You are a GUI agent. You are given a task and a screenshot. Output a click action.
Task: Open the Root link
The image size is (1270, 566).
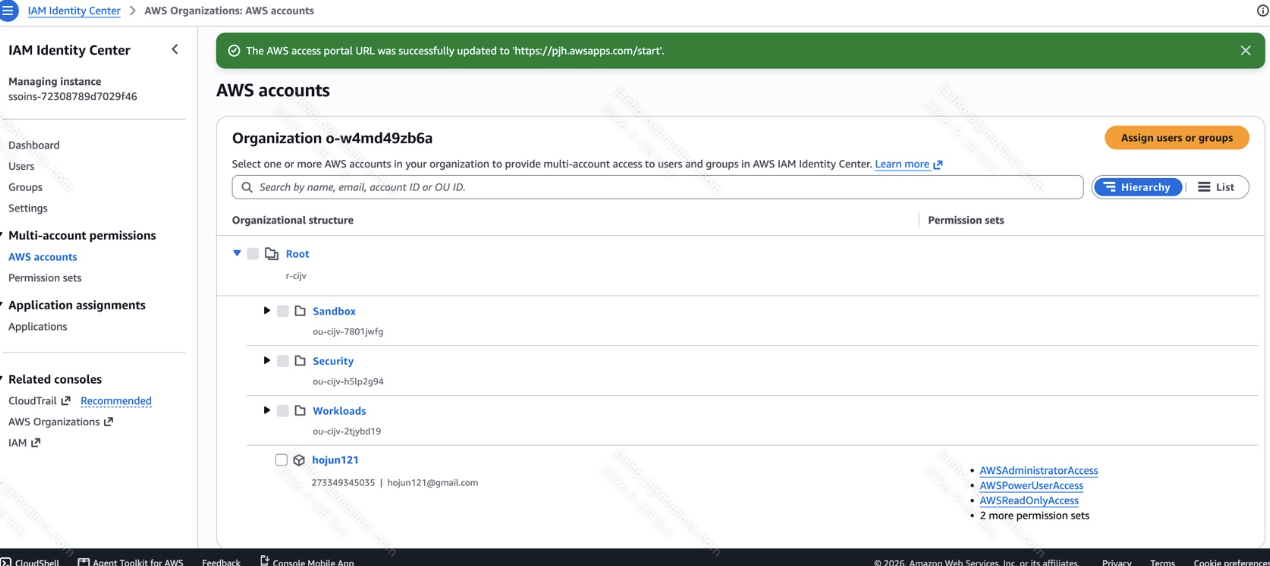pyautogui.click(x=298, y=254)
